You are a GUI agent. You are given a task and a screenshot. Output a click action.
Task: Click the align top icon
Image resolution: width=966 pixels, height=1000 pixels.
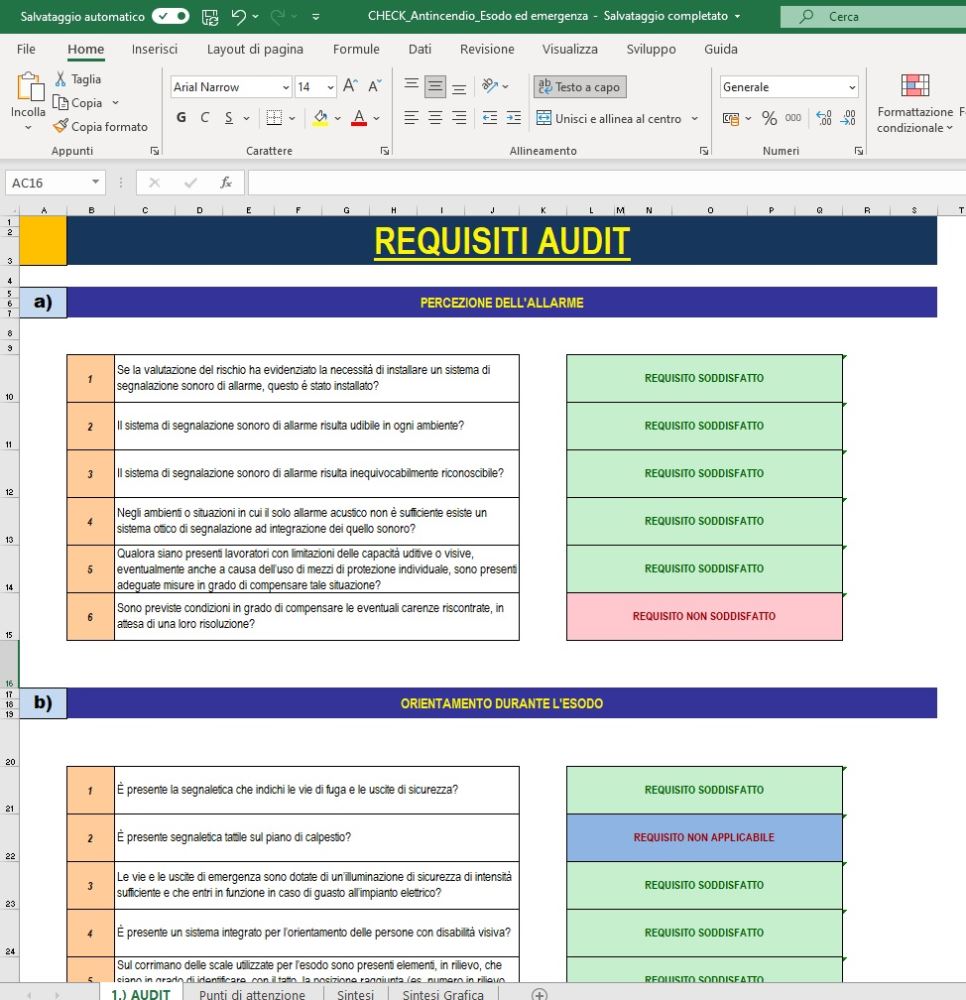[x=411, y=86]
